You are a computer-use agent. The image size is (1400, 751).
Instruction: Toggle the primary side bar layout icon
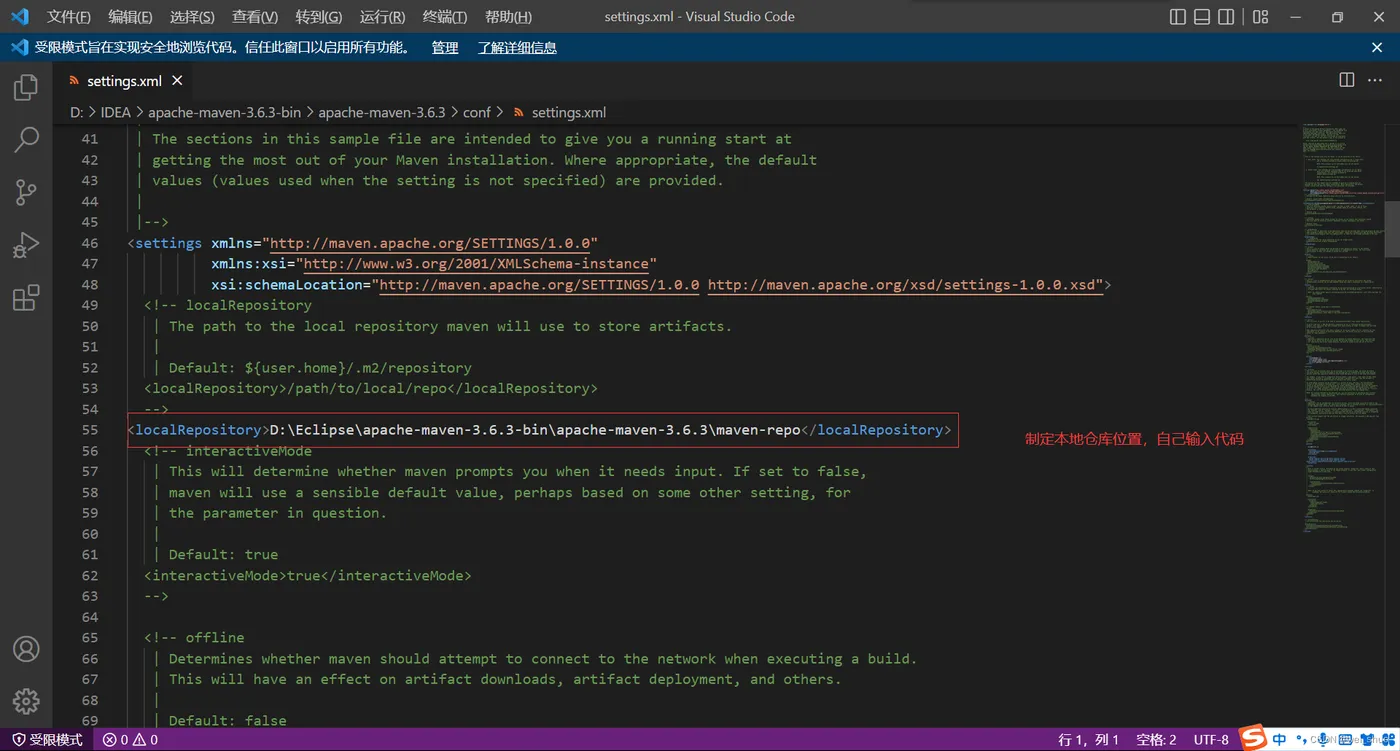coord(1178,17)
